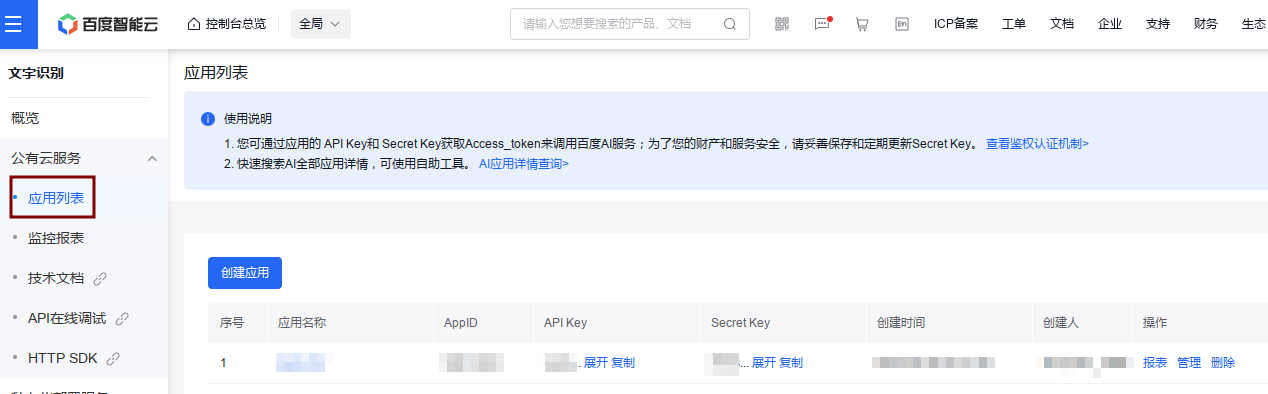Open 概览 in the sidebar
The width and height of the screenshot is (1268, 394).
(25, 118)
